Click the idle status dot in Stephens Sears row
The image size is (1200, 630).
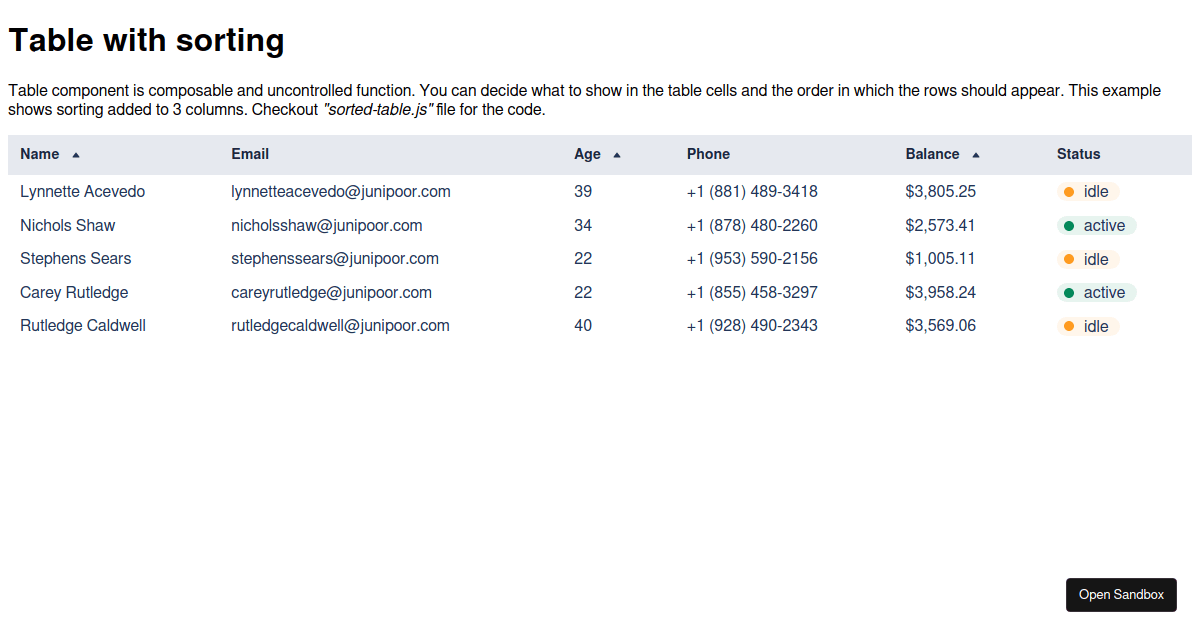(1067, 259)
